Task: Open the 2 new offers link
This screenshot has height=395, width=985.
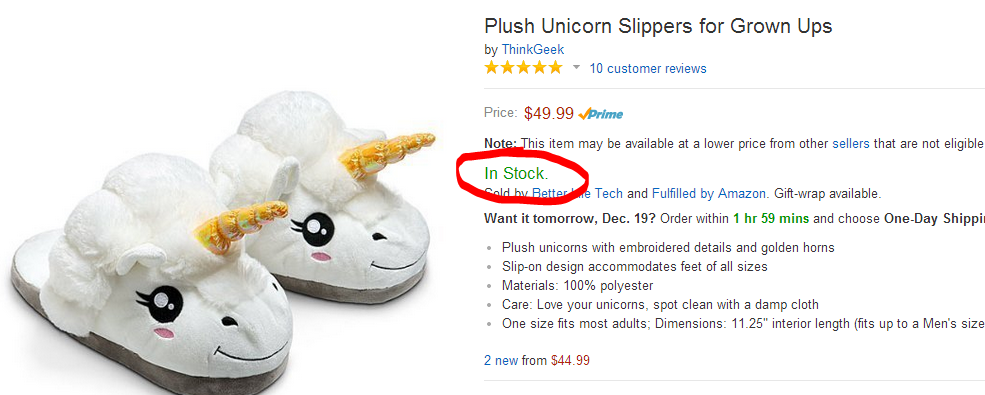Action: (501, 360)
